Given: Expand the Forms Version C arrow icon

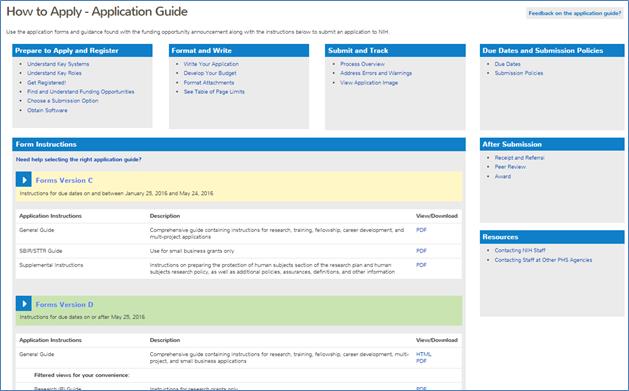Looking at the screenshot, I should click(x=24, y=180).
